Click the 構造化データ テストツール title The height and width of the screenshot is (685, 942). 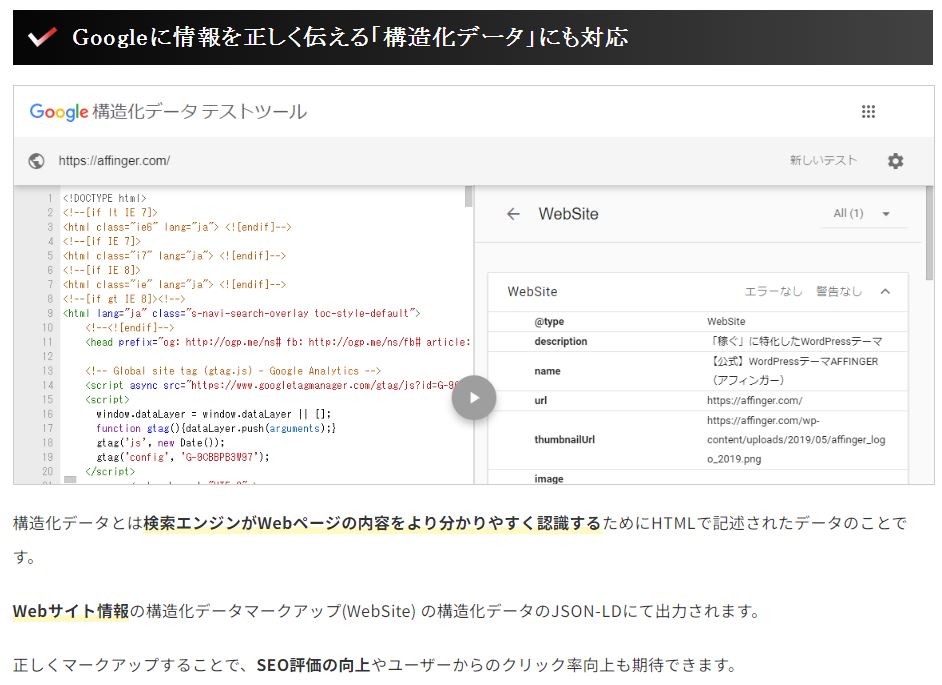coord(199,112)
